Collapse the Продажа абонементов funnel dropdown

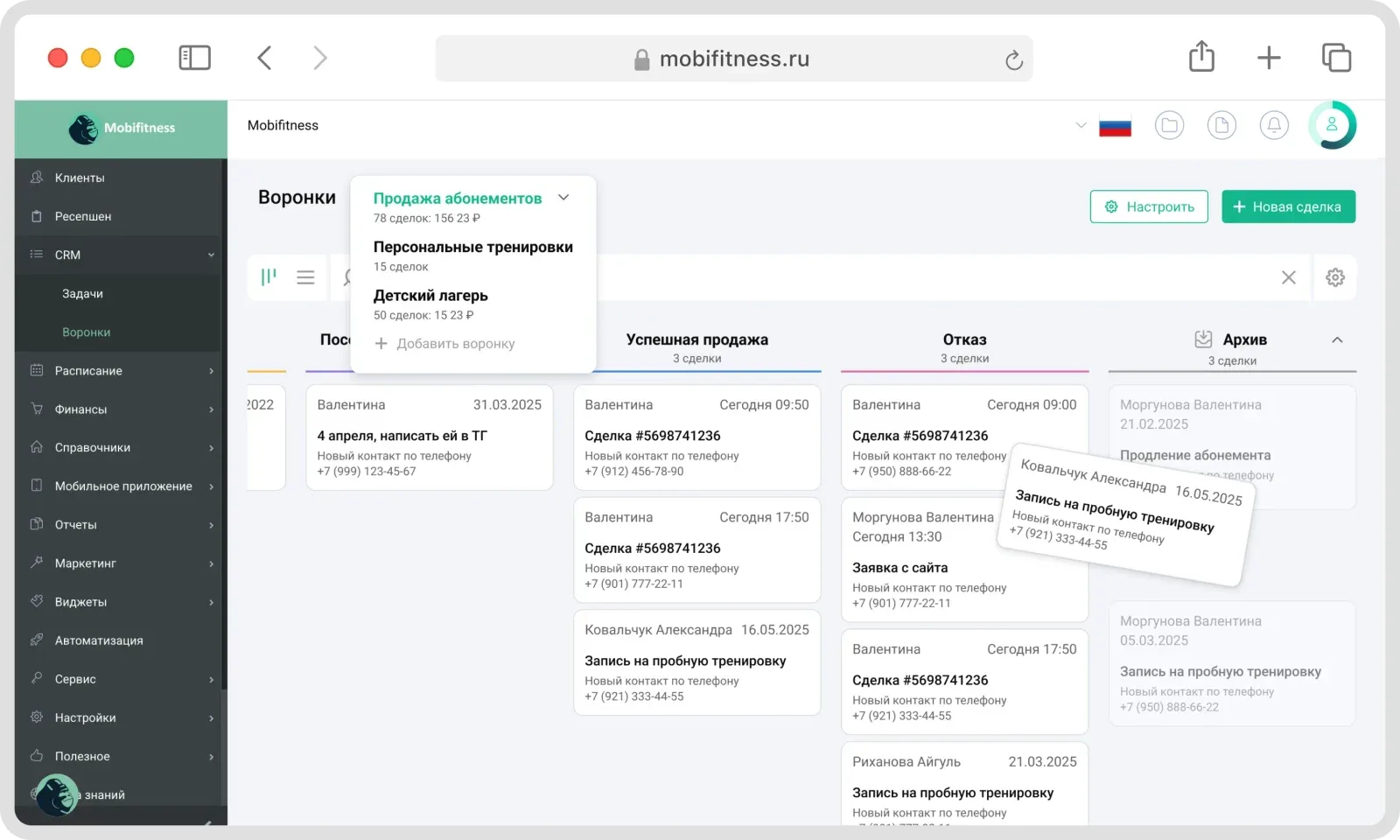tap(563, 198)
